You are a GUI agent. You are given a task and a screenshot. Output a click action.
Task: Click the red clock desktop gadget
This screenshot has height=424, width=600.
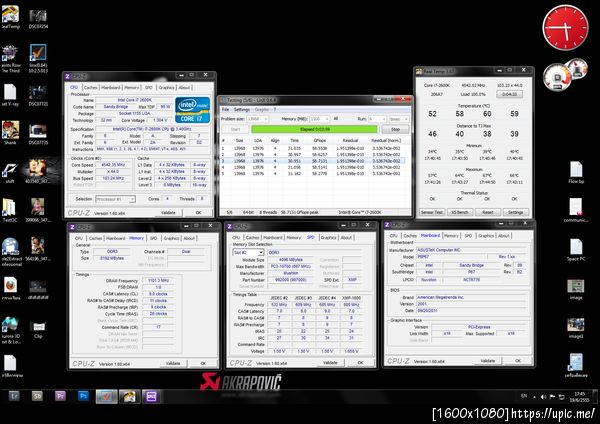pyautogui.click(x=565, y=28)
